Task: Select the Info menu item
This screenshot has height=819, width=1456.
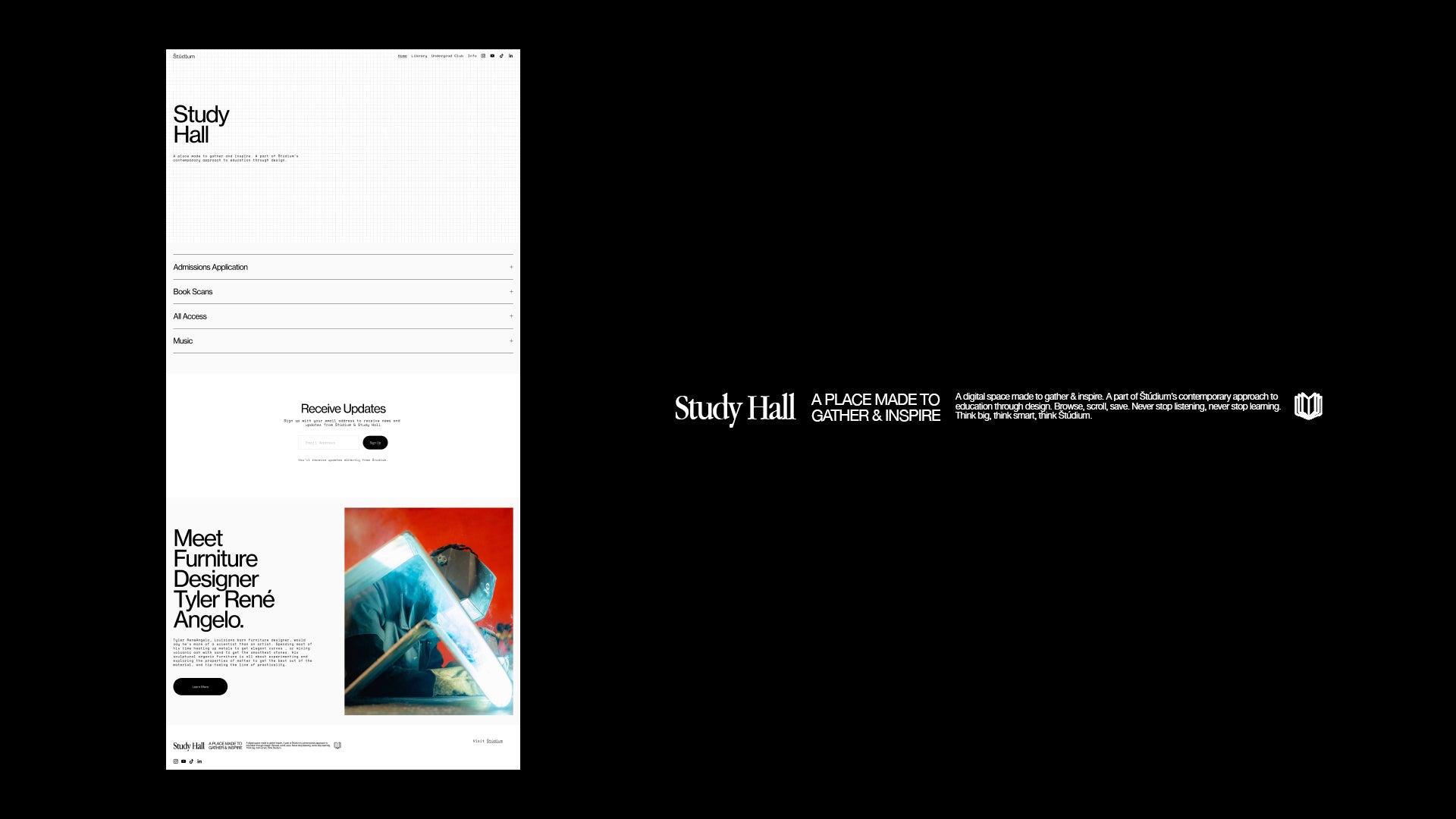Action: coord(471,56)
